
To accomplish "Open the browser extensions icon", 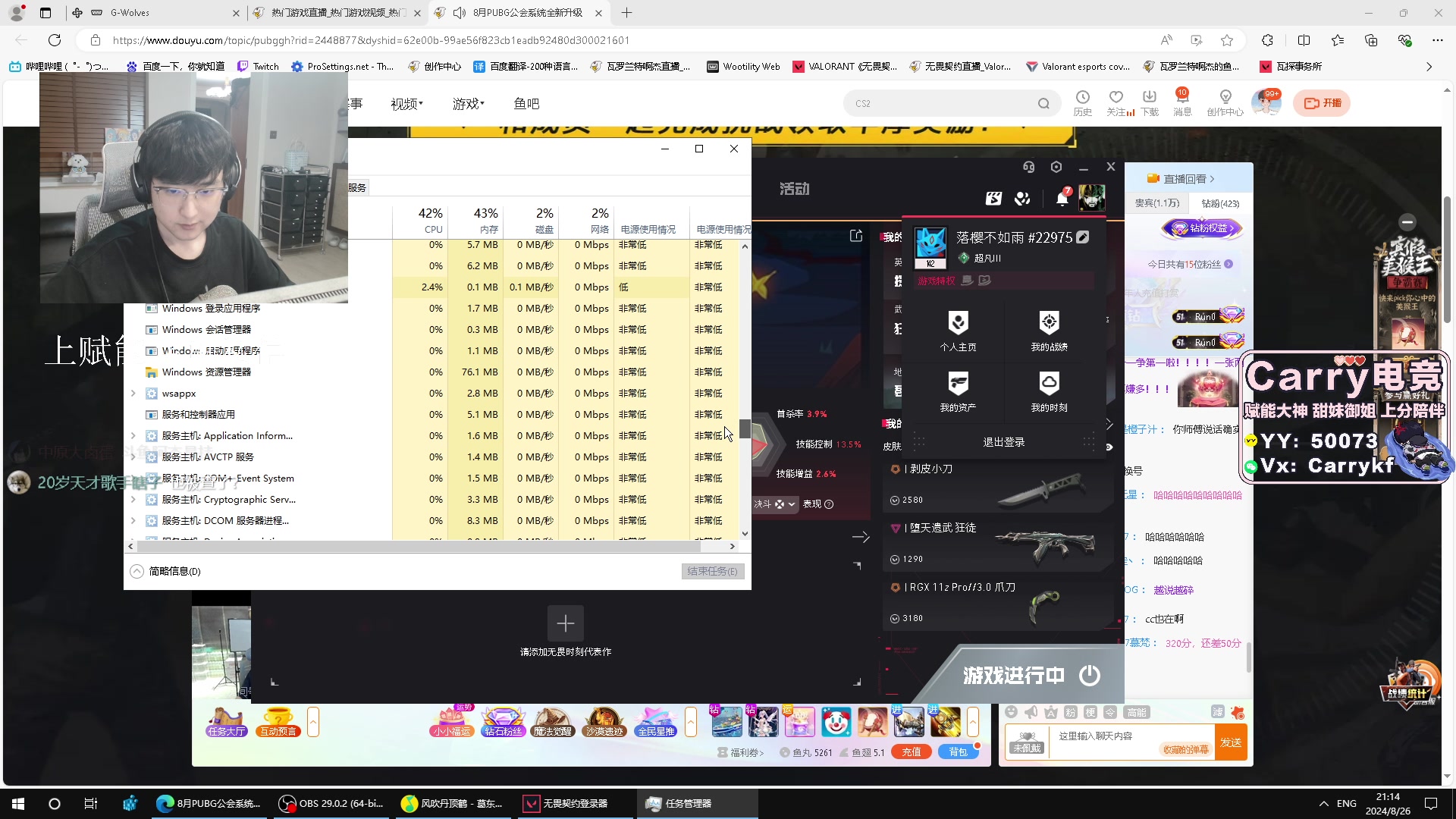I will click(1267, 40).
